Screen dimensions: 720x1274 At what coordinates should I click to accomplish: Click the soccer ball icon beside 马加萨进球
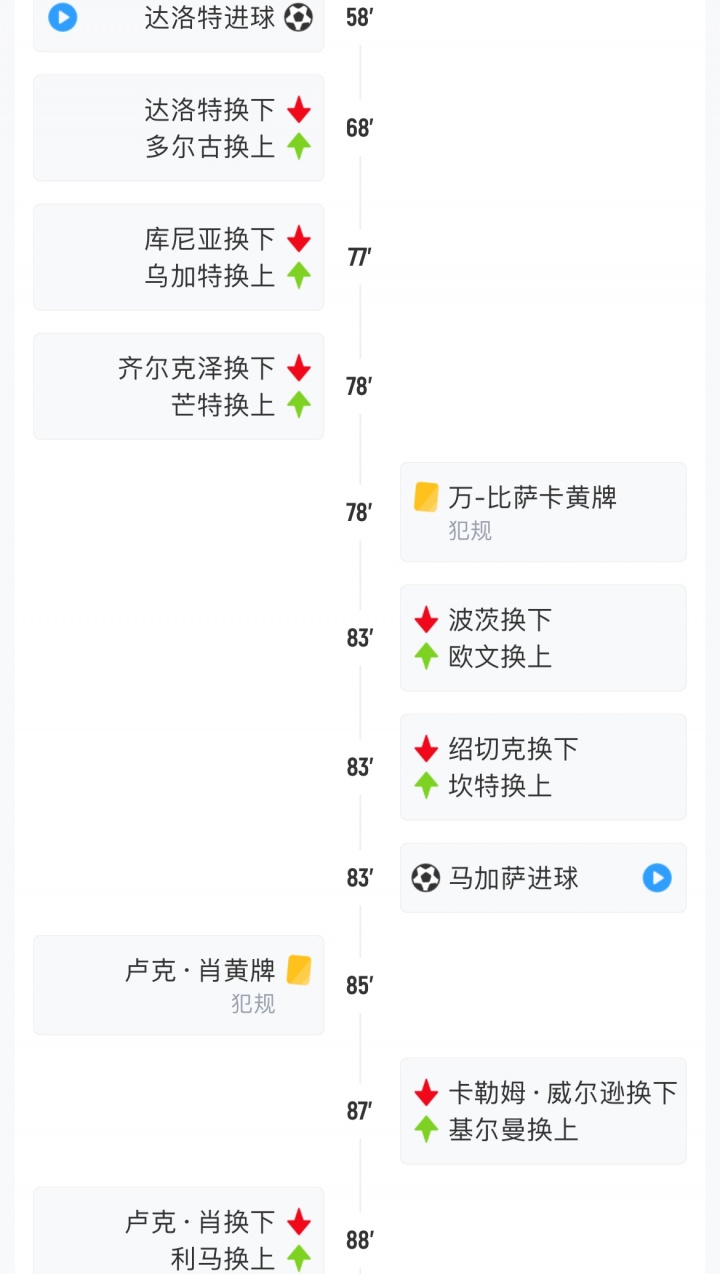point(426,878)
